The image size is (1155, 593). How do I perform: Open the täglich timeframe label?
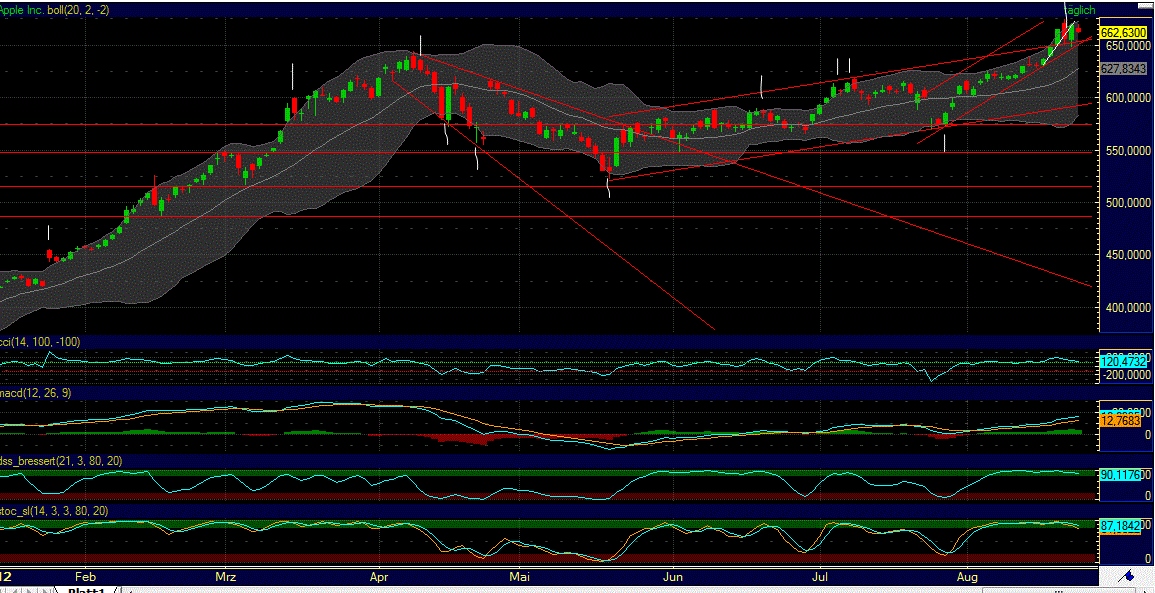tap(1082, 9)
